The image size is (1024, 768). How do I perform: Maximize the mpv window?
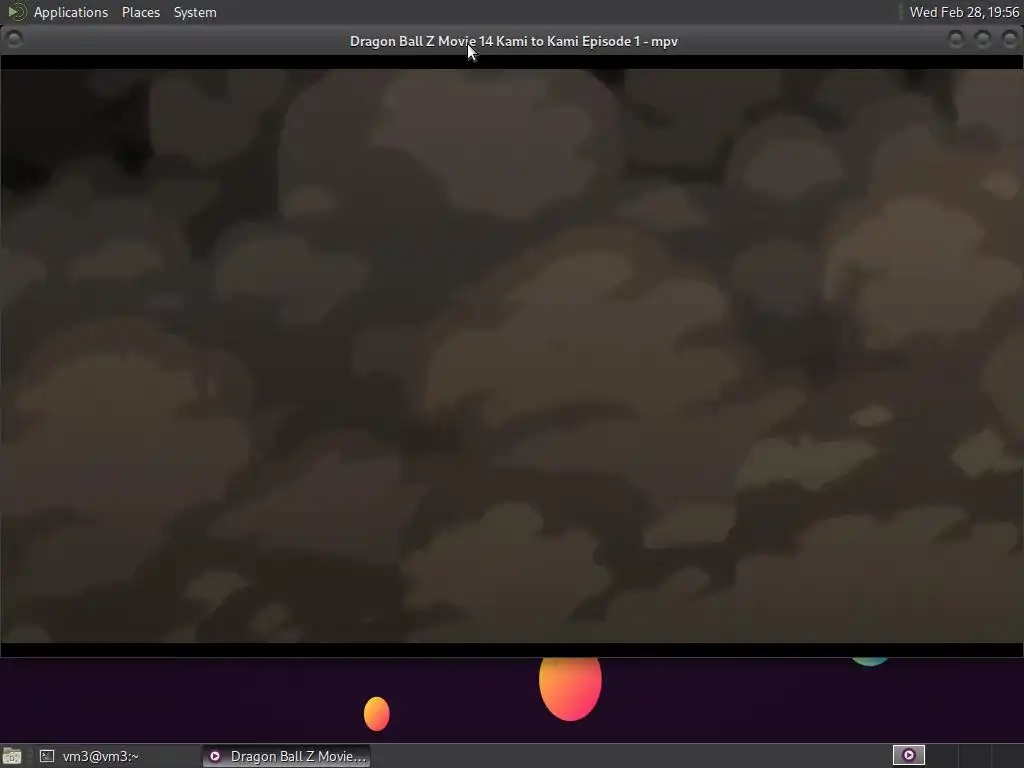(983, 40)
